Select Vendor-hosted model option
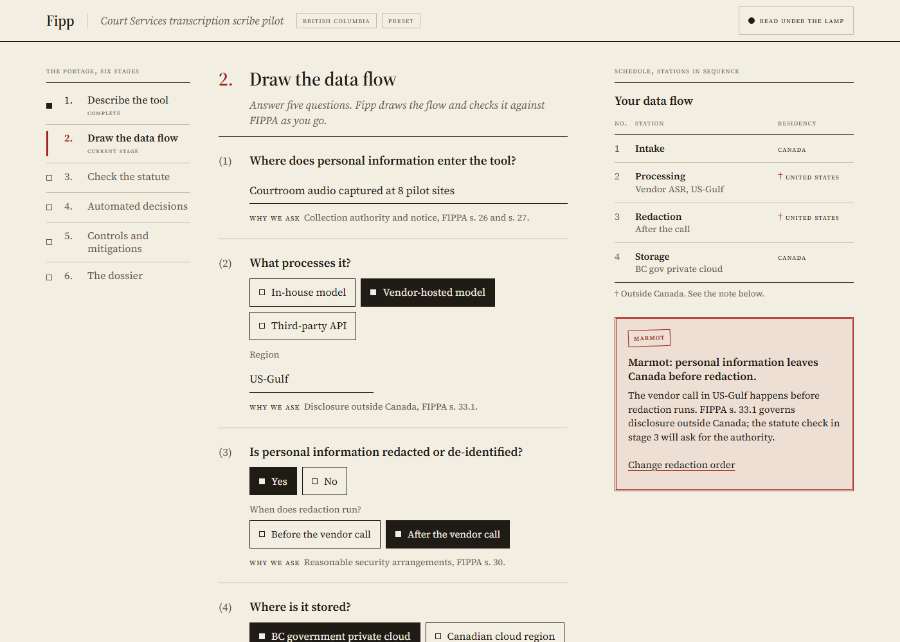Screen dimensions: 900x642 pos(428,293)
